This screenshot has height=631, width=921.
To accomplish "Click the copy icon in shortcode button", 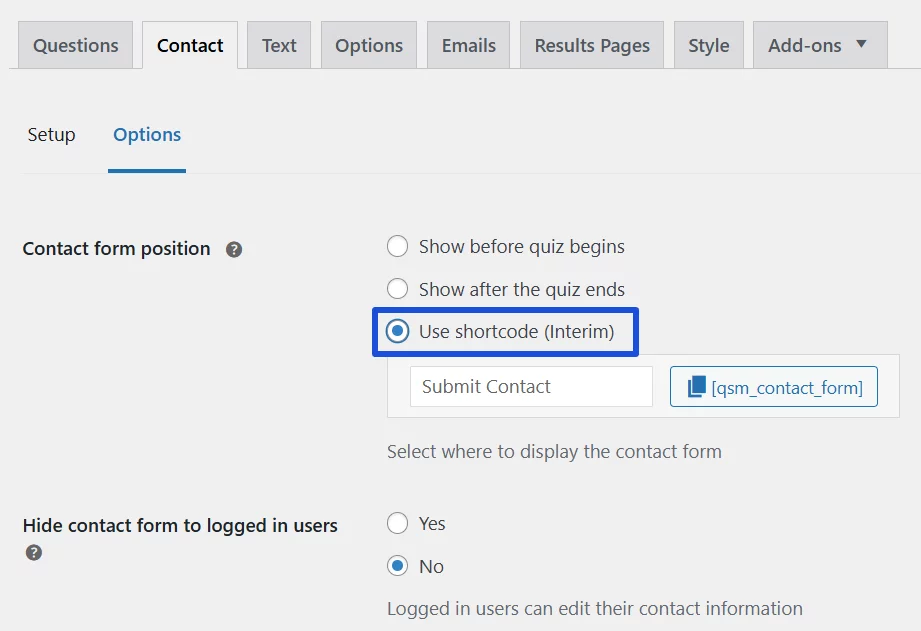I will [697, 387].
